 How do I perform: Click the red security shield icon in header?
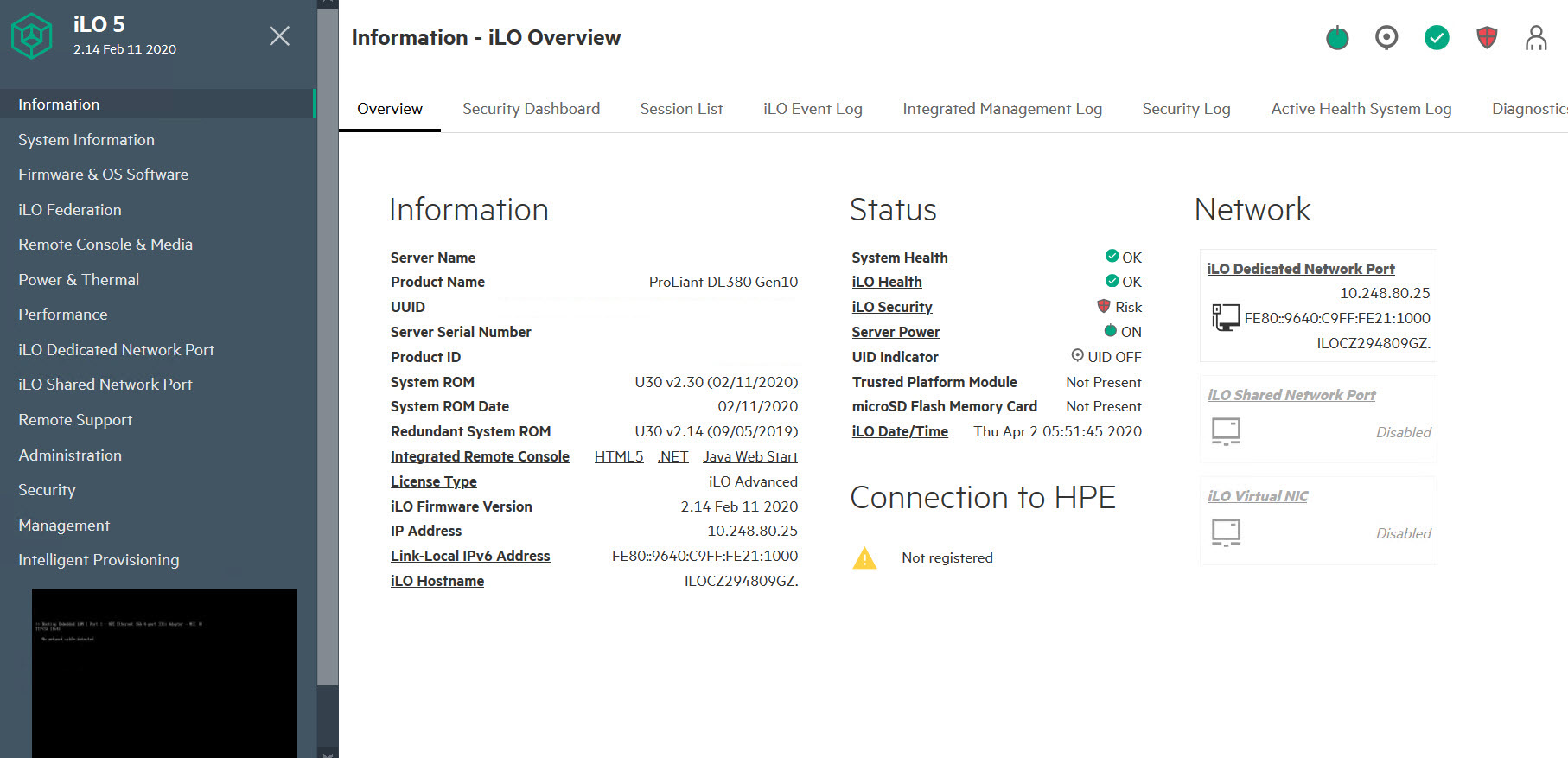click(1487, 38)
